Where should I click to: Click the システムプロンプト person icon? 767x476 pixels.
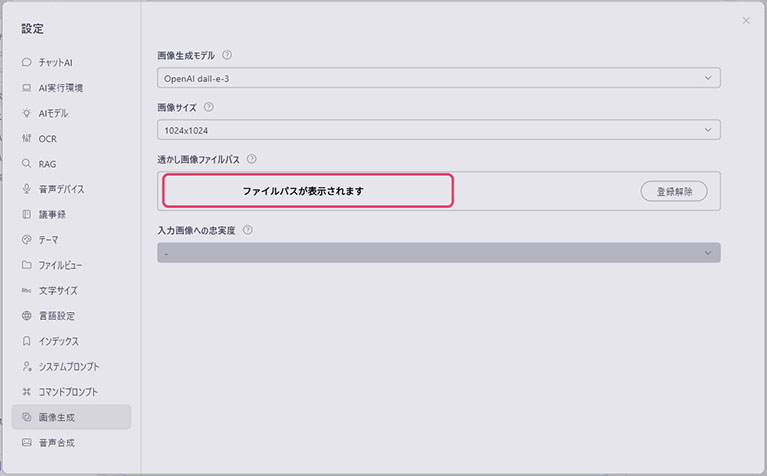[x=27, y=366]
